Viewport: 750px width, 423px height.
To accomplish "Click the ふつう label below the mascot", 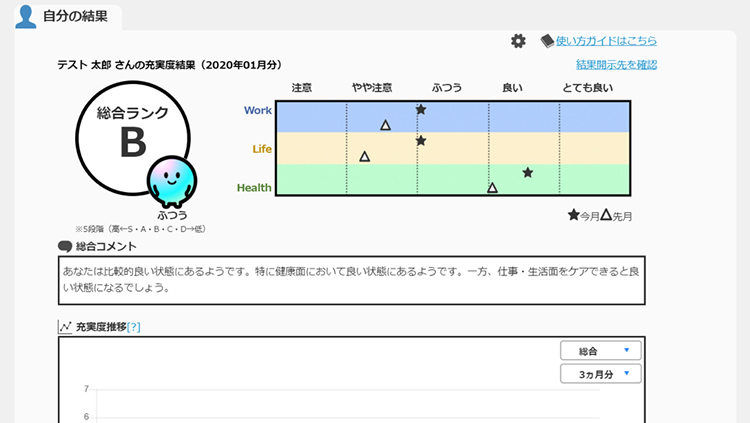I will 172,215.
